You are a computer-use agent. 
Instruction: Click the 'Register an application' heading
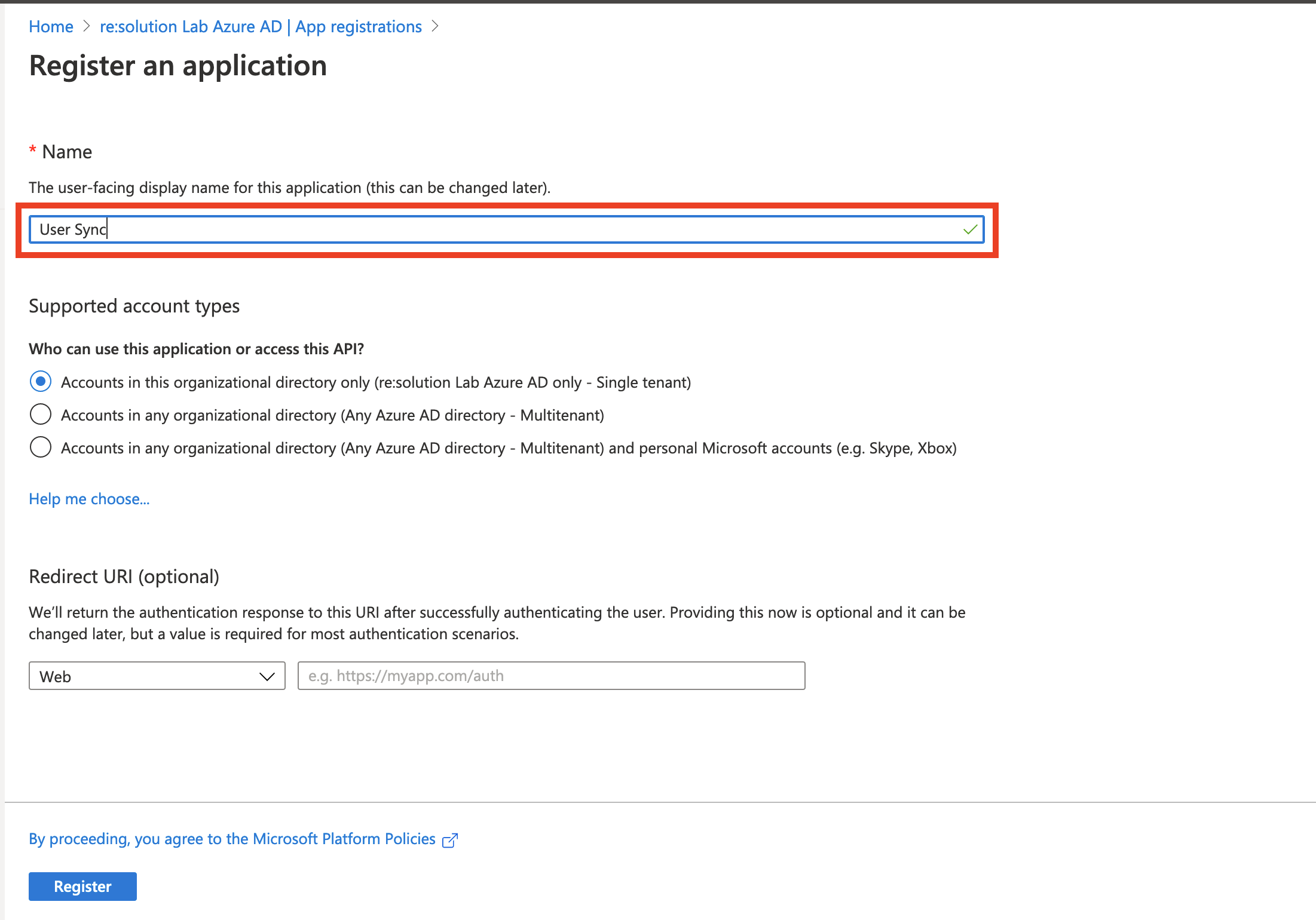click(x=178, y=66)
